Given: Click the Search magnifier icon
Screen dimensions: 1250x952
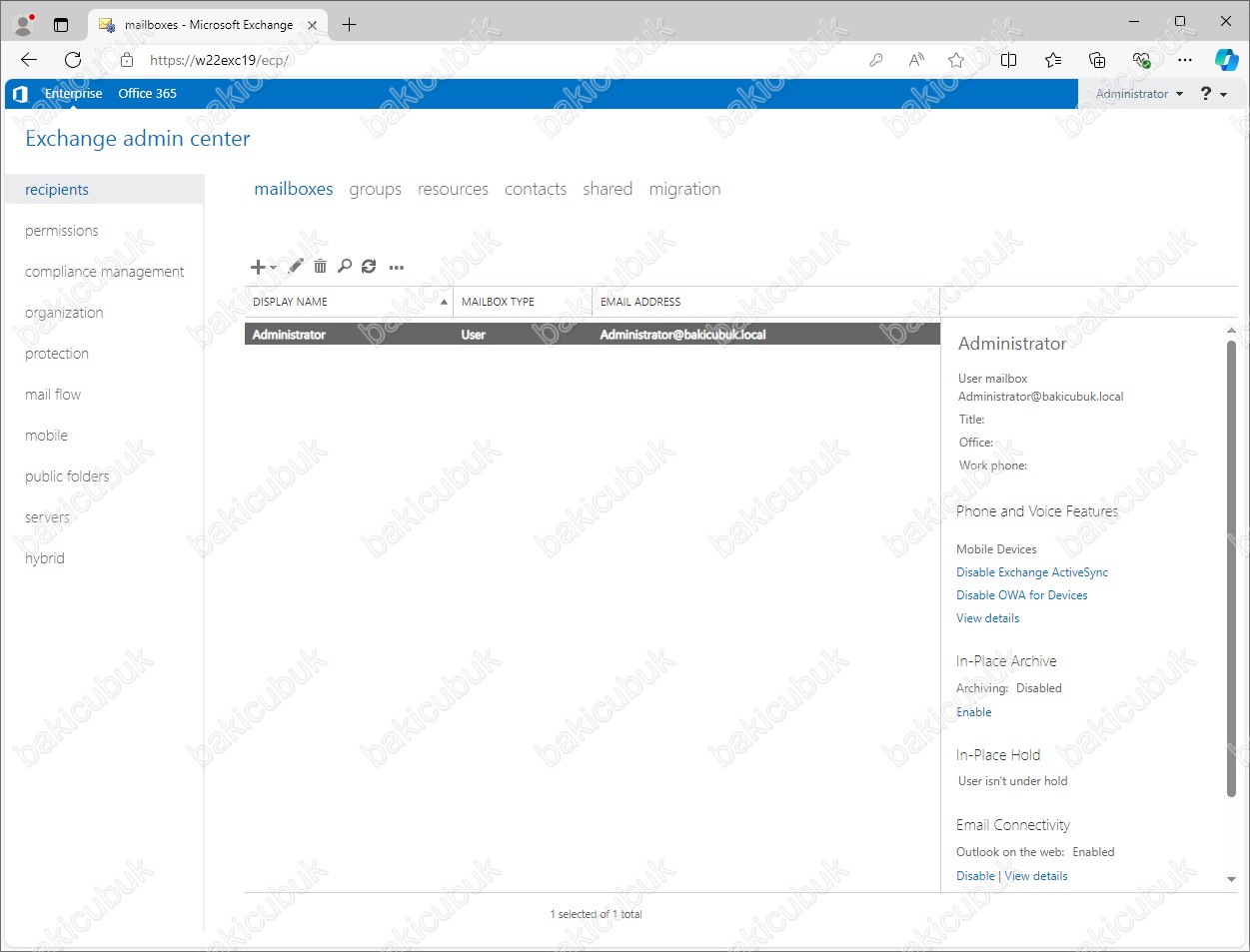Looking at the screenshot, I should pos(344,267).
